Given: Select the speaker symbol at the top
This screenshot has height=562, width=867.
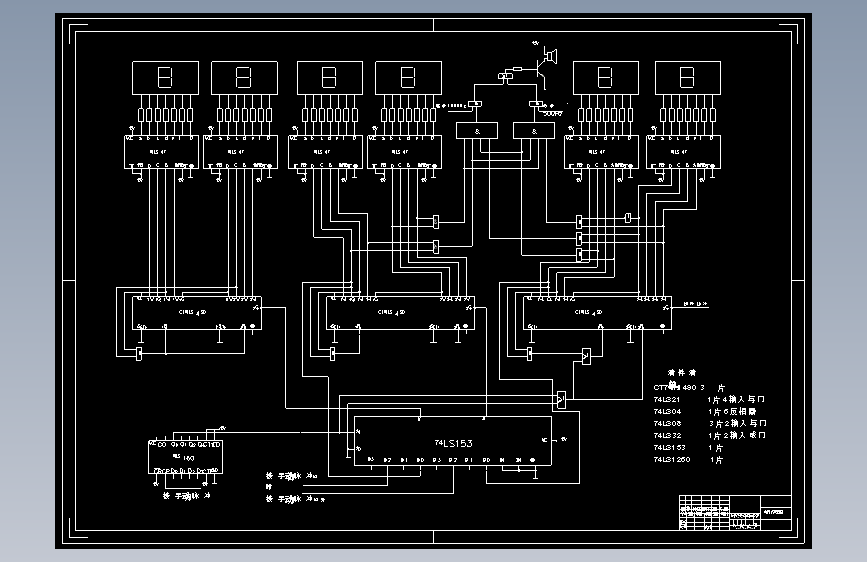Looking at the screenshot, I should [551, 56].
